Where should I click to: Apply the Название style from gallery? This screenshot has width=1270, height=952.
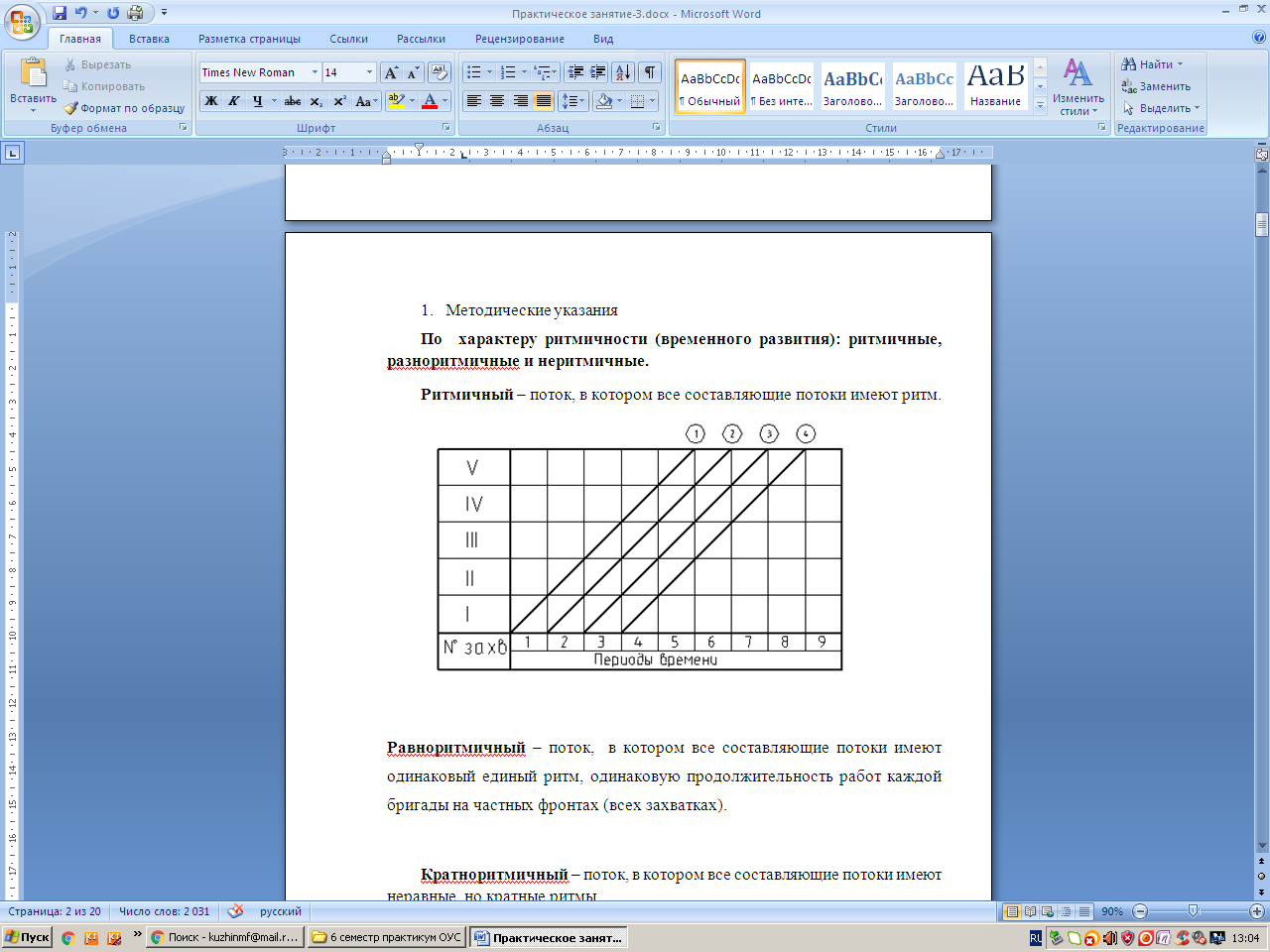click(996, 86)
